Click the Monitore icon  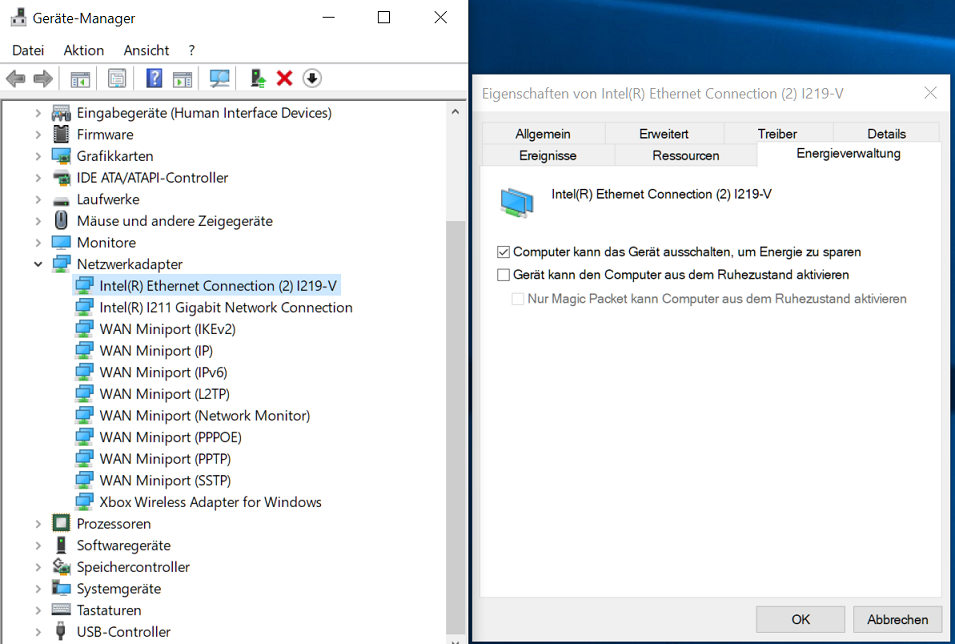pos(61,242)
